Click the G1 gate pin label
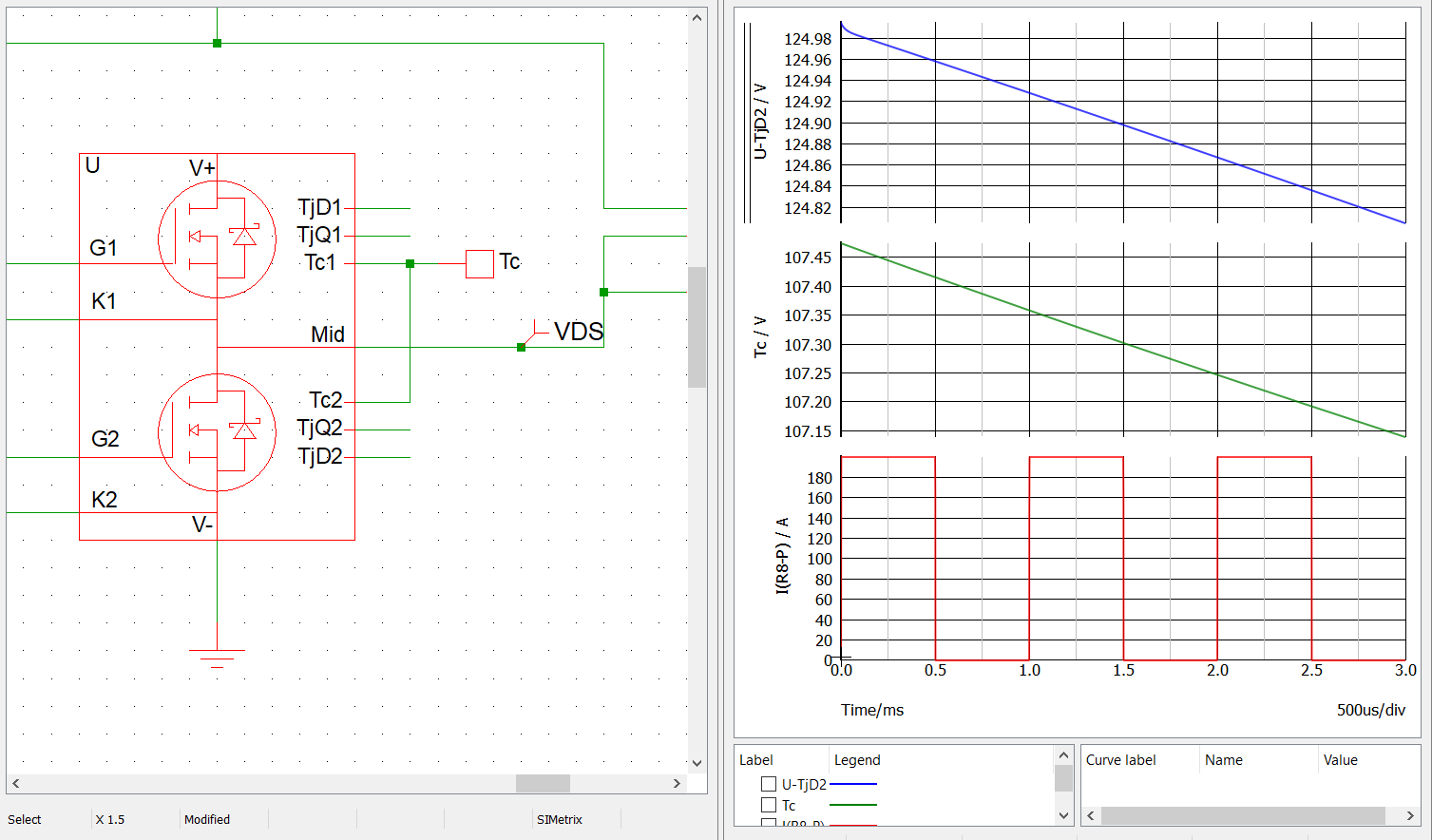Viewport: 1432px width, 840px height. [104, 248]
